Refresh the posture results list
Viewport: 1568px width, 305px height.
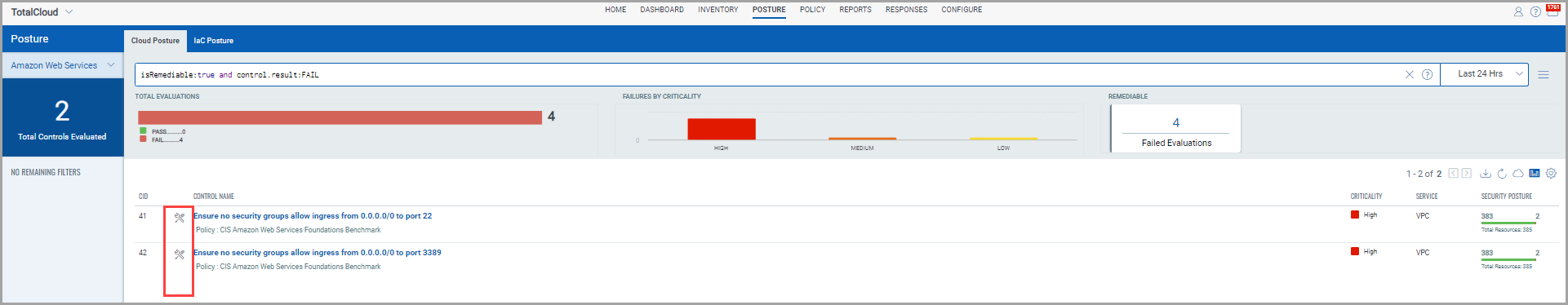pyautogui.click(x=1502, y=173)
